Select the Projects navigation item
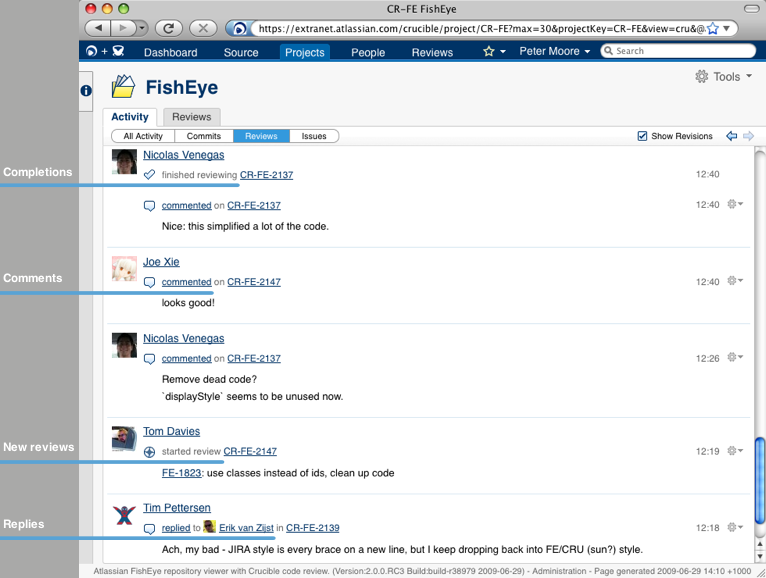 [x=304, y=52]
